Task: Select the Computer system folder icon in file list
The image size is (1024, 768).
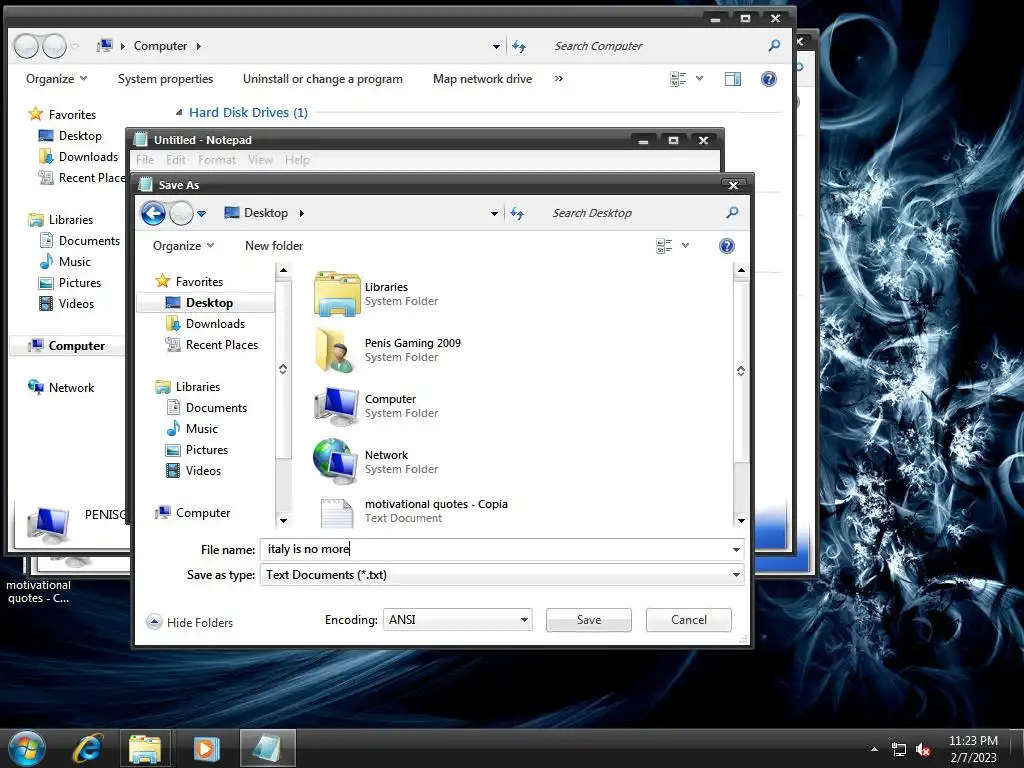Action: 337,406
